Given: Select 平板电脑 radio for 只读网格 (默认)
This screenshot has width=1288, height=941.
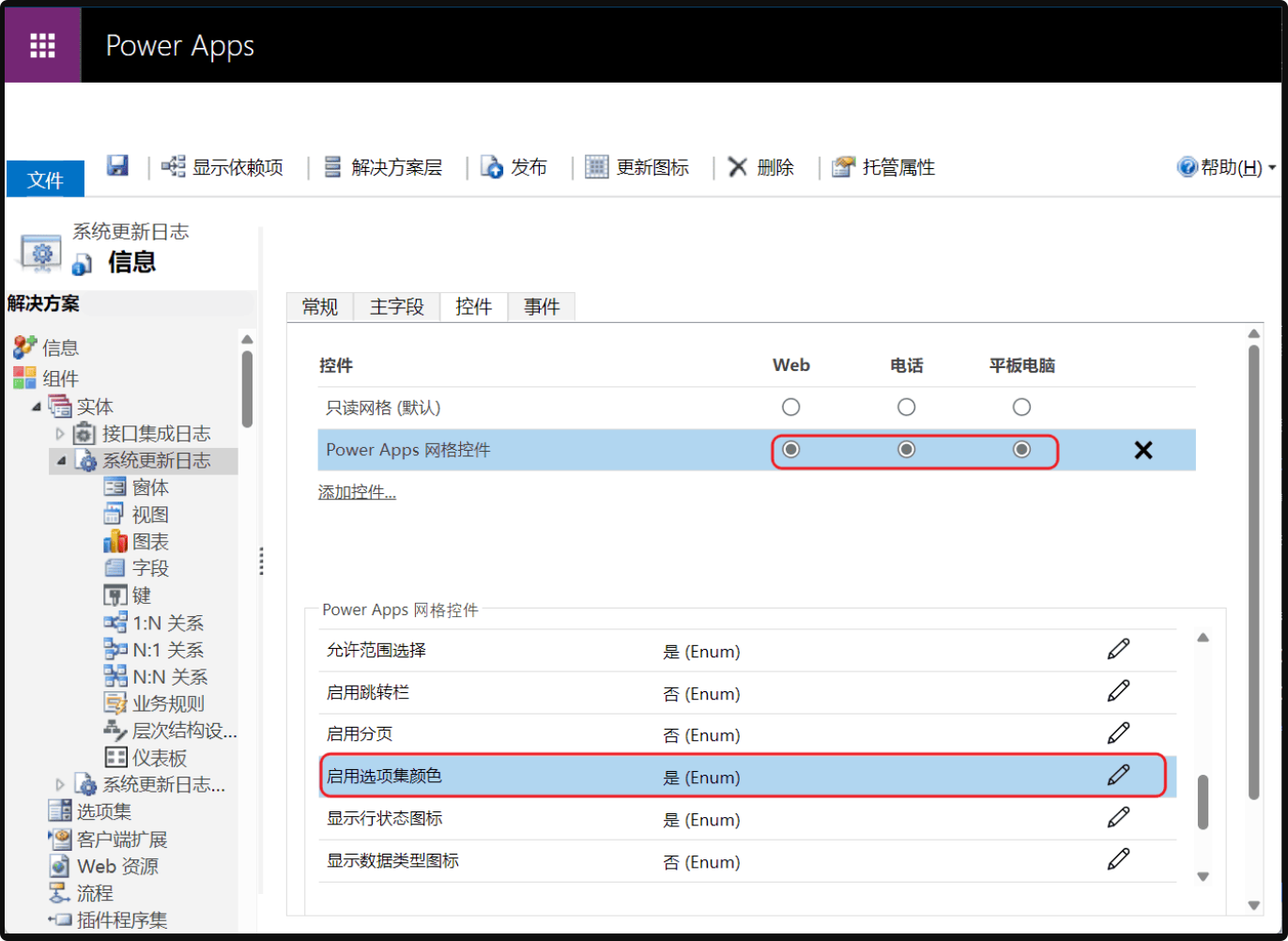Looking at the screenshot, I should click(x=1021, y=408).
